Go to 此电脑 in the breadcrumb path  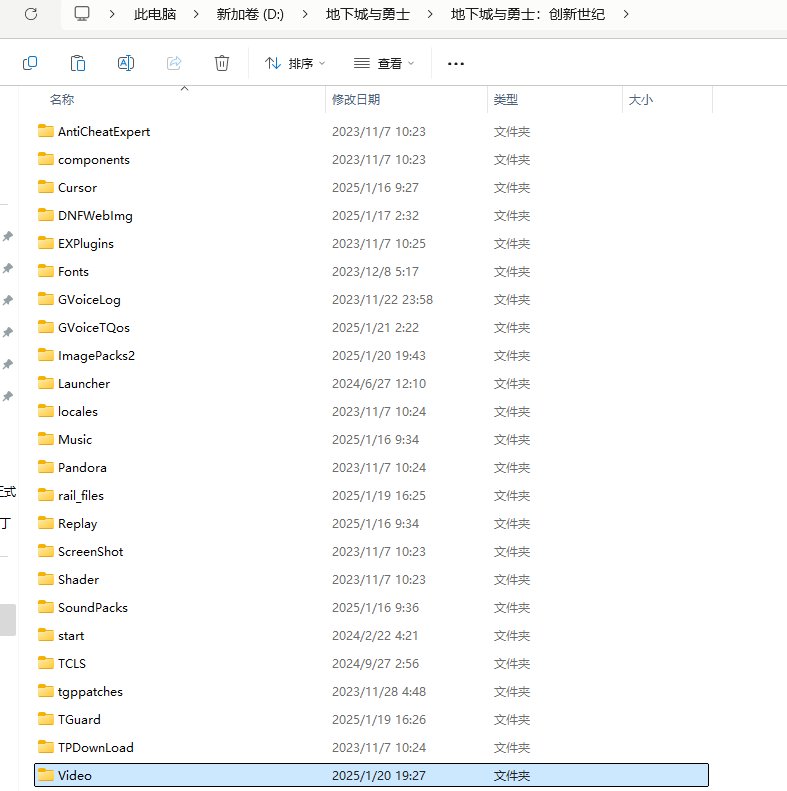tap(155, 14)
